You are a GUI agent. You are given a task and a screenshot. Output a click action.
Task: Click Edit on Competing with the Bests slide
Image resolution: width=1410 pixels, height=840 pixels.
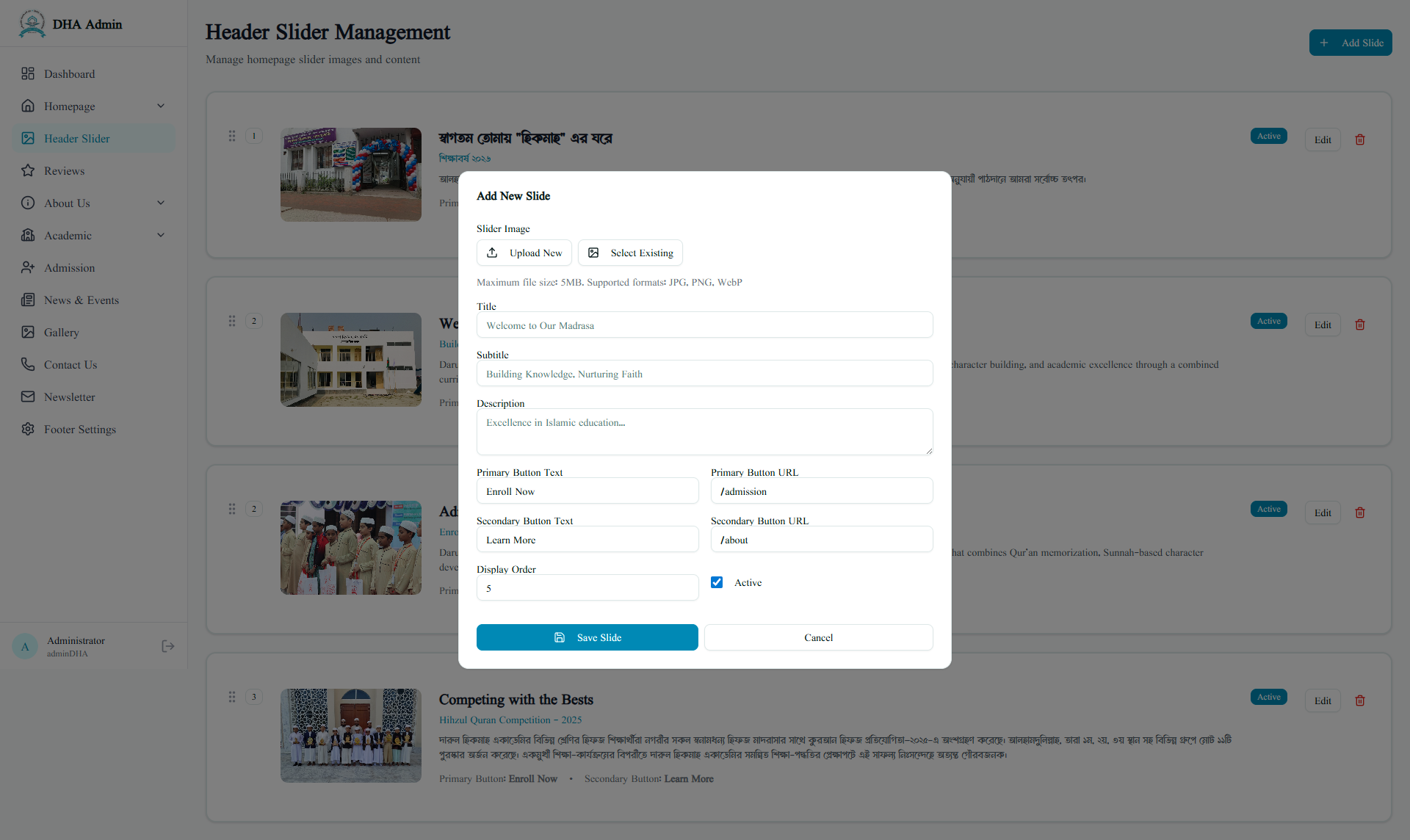pyautogui.click(x=1323, y=700)
